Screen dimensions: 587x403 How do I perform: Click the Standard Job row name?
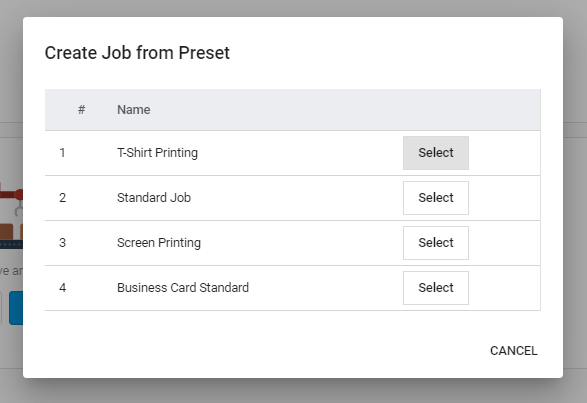[x=154, y=198]
